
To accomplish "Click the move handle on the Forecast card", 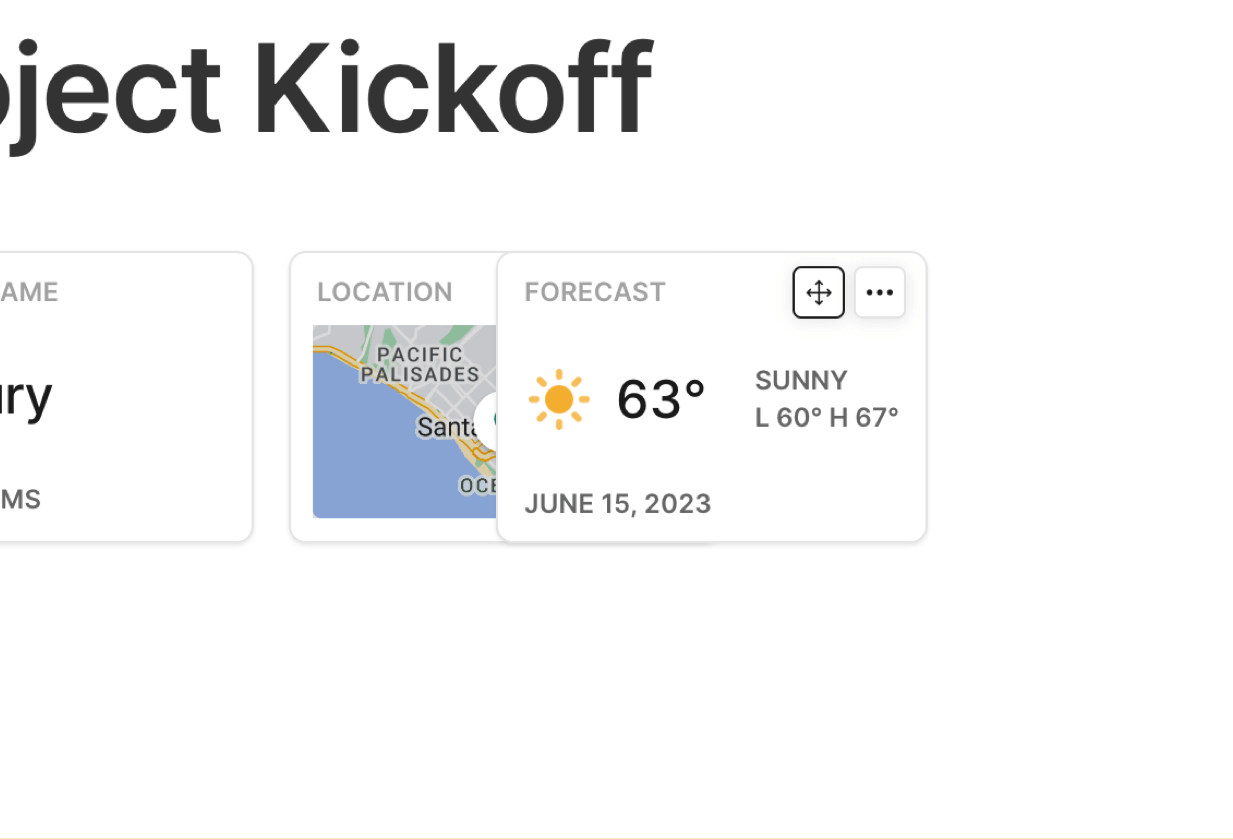I will click(818, 293).
